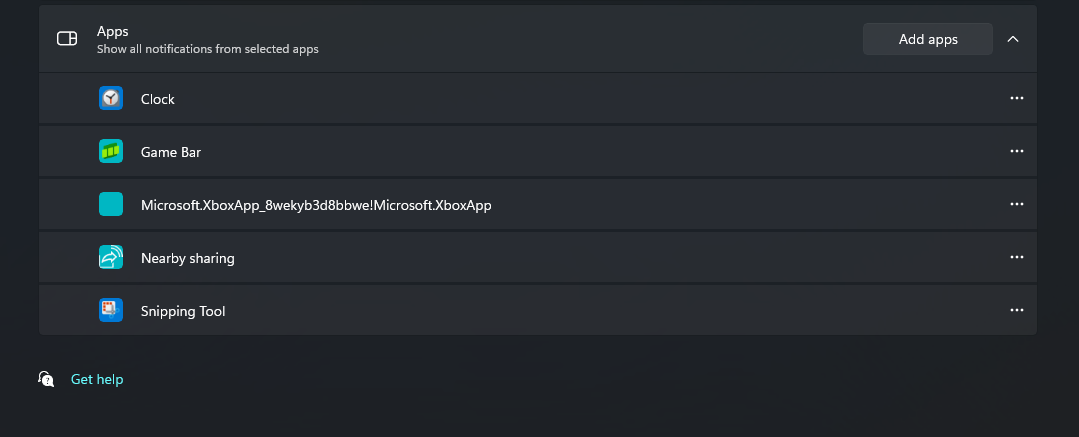Open the Clock row's three-dot menu
The width and height of the screenshot is (1079, 437).
[1016, 98]
